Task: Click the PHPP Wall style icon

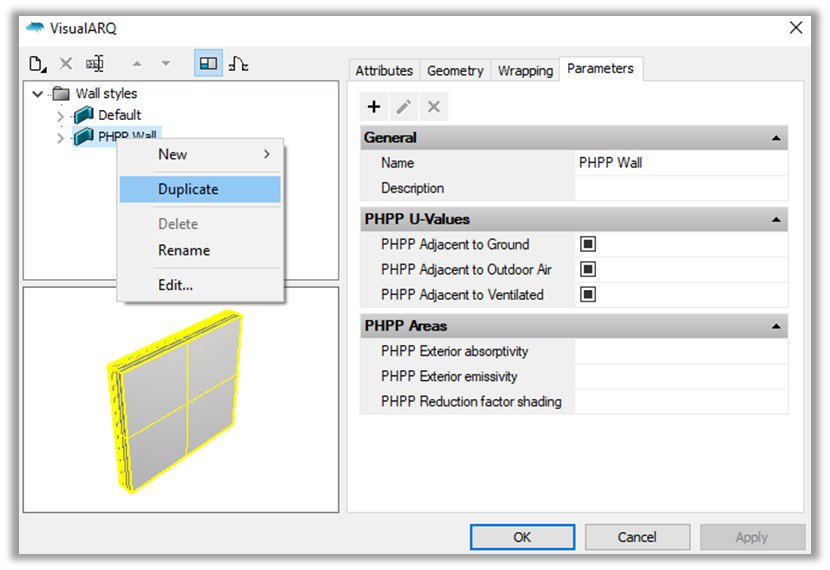Action: (84, 137)
